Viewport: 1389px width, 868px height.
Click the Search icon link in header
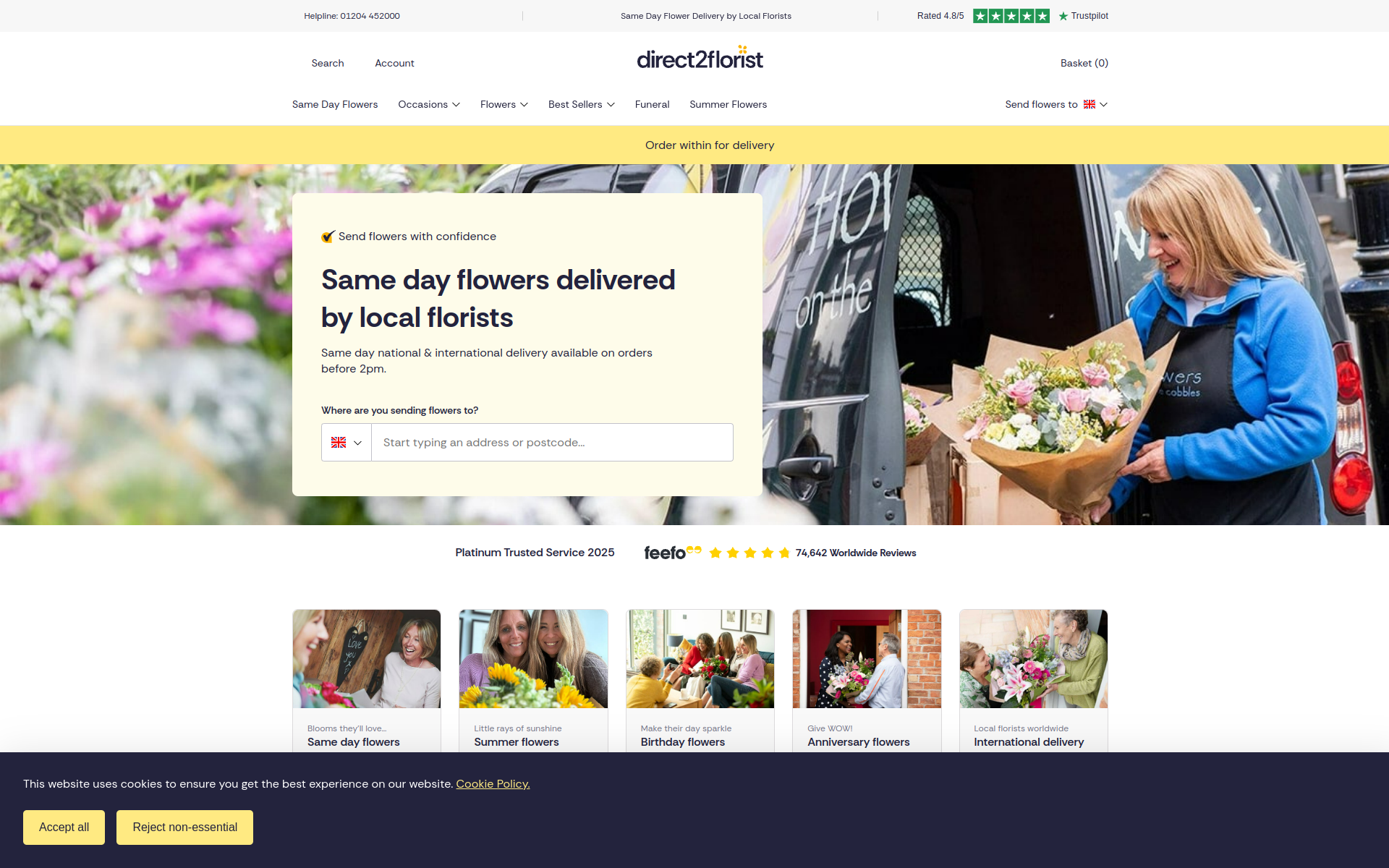pos(328,63)
